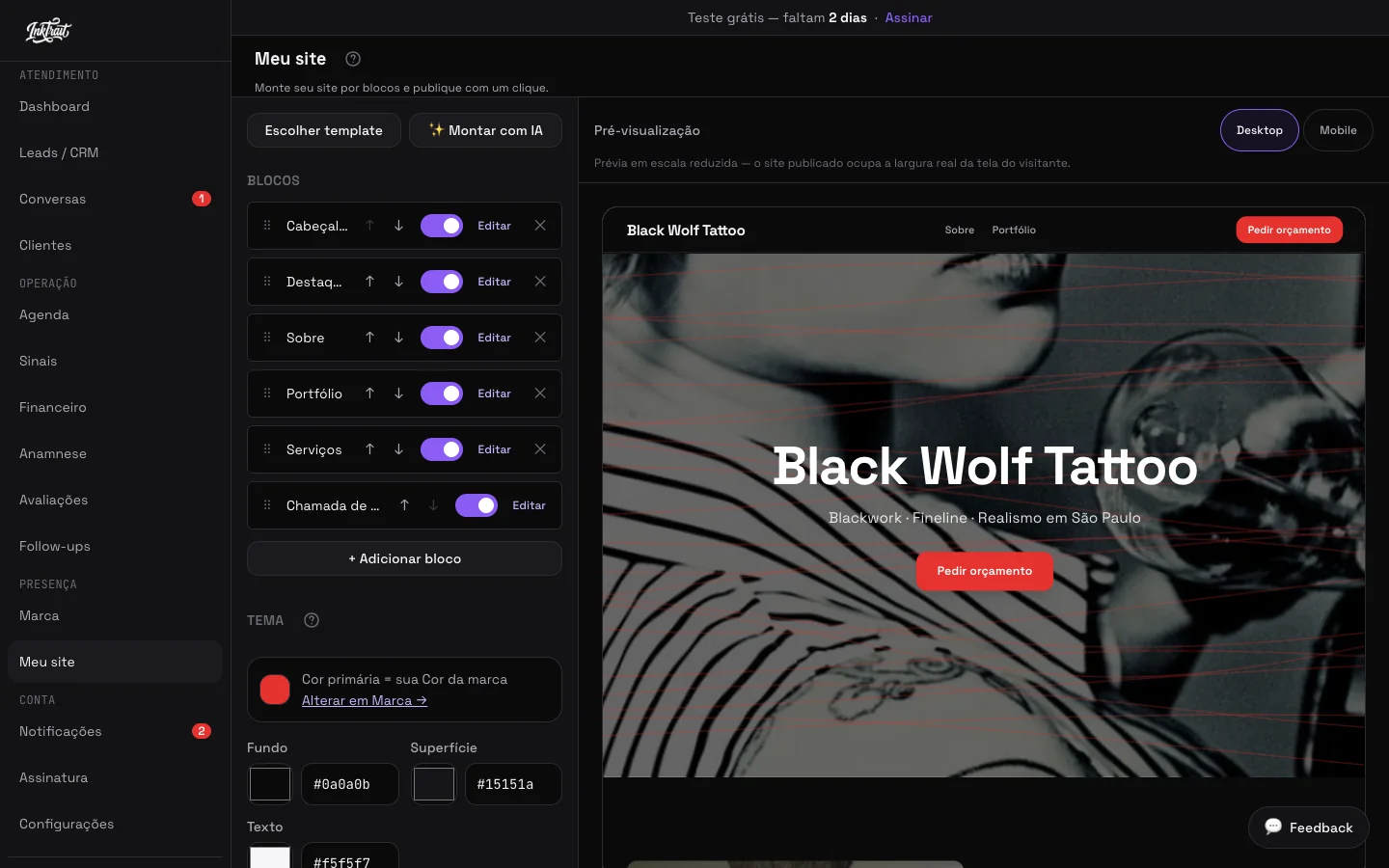Toggle the Serviços block visibility
Viewport: 1389px width, 868px height.
click(442, 449)
